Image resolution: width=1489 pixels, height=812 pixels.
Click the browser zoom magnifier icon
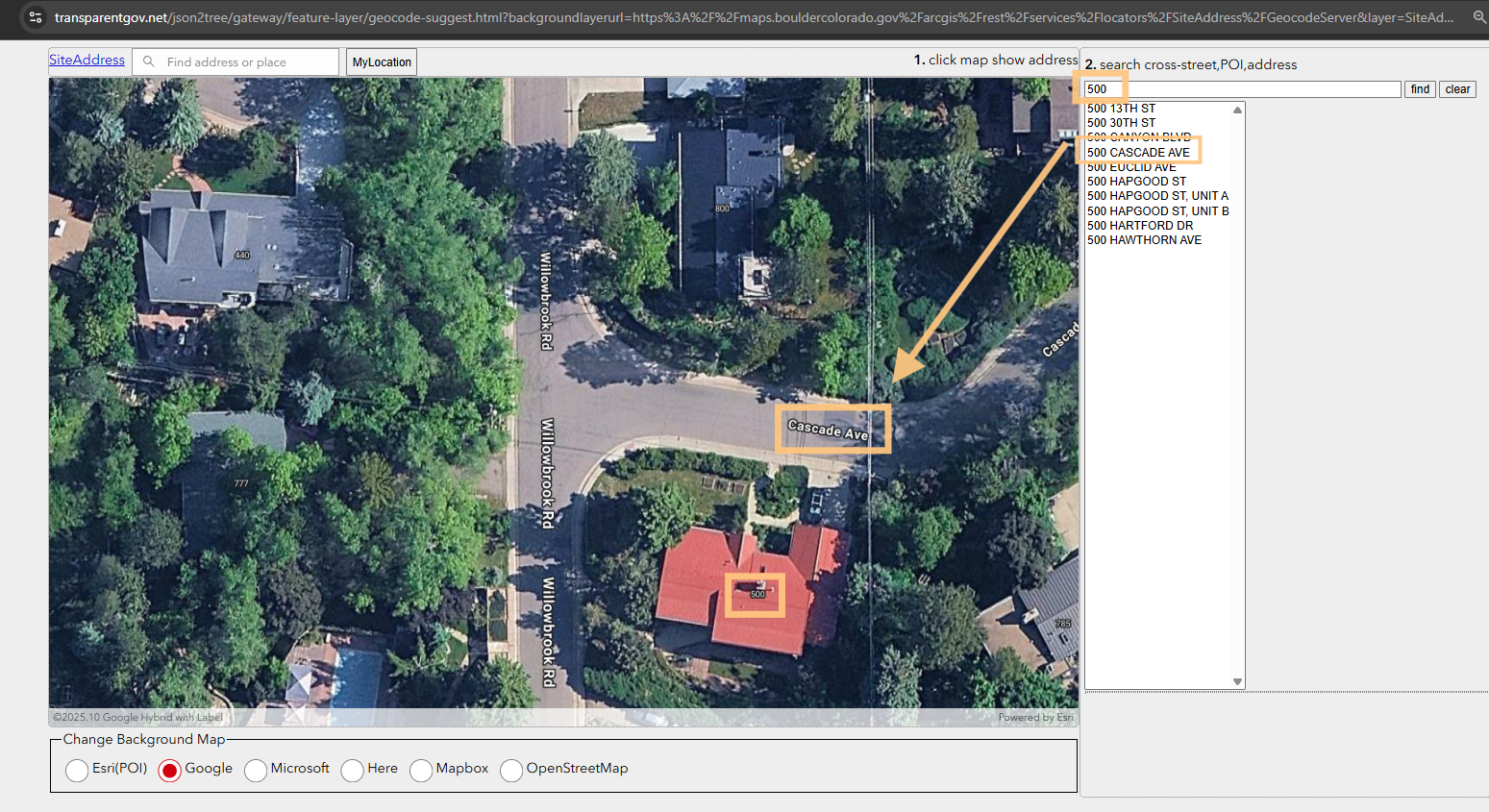tap(1479, 17)
